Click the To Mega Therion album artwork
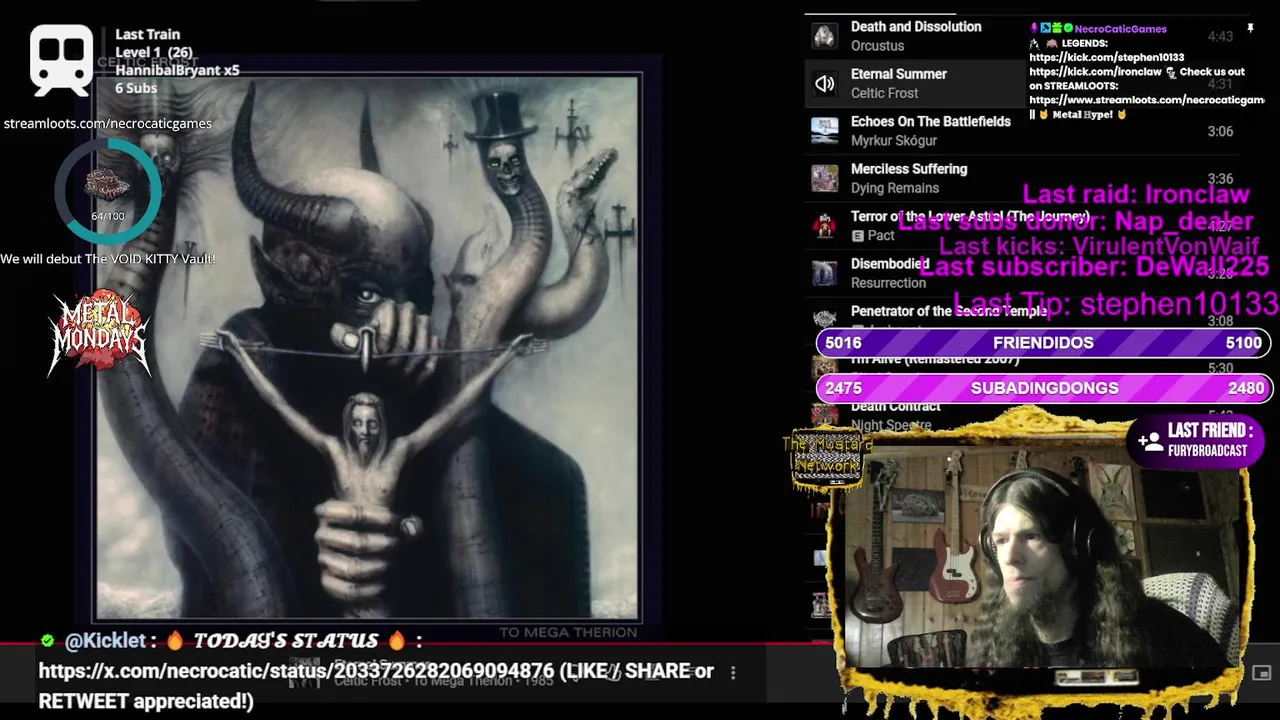This screenshot has height=720, width=1280. pyautogui.click(x=367, y=347)
